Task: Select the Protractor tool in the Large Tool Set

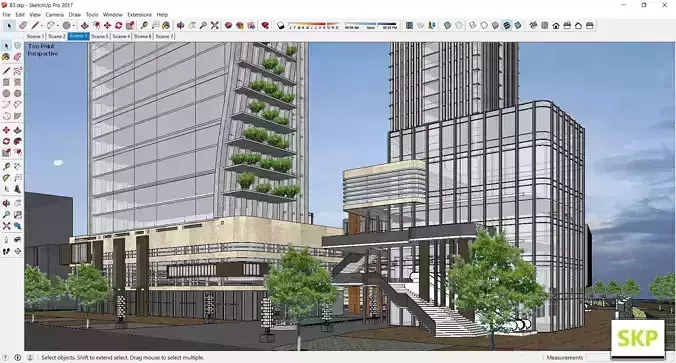Action: tap(6, 177)
